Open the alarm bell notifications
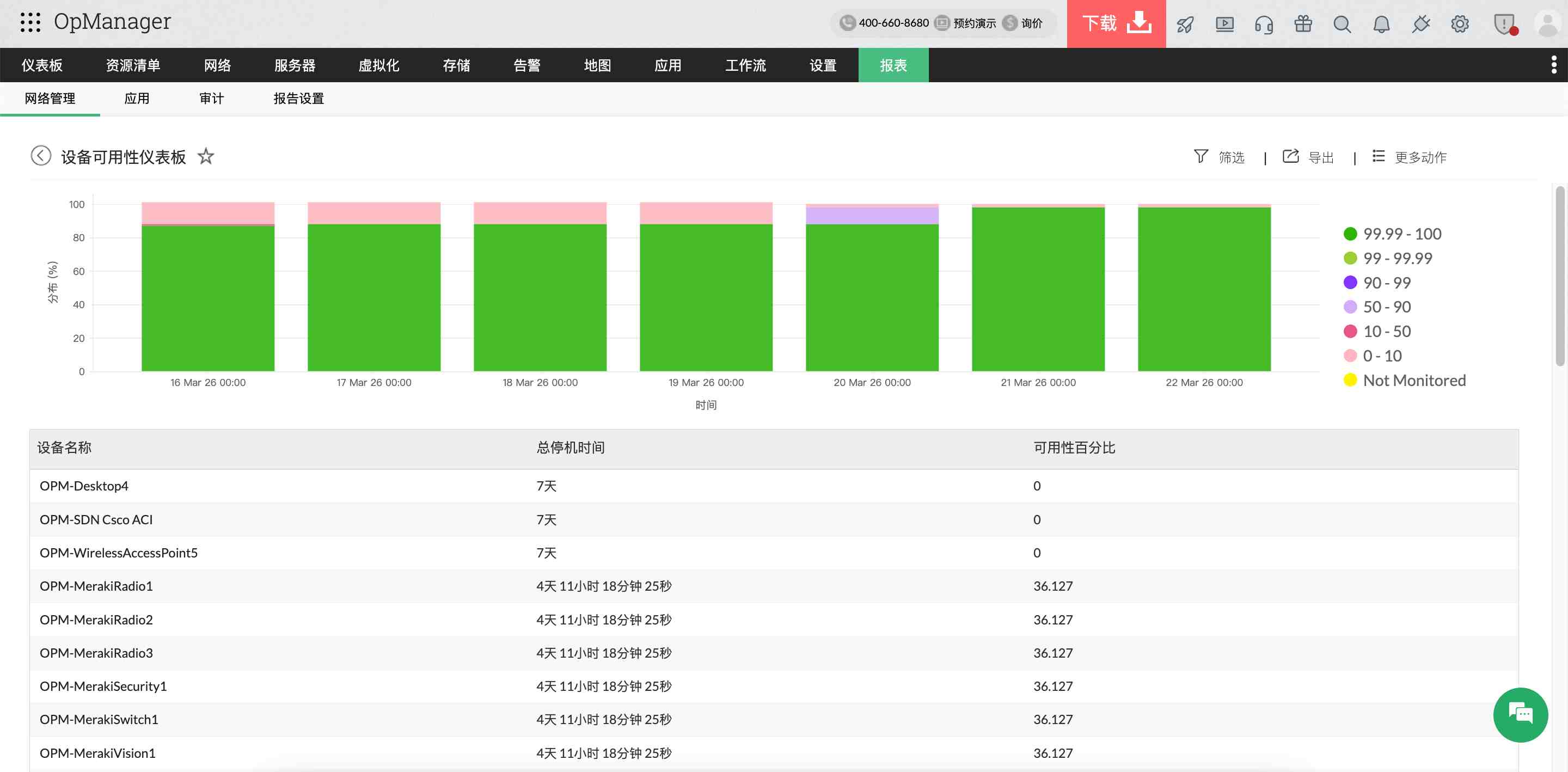The image size is (1568, 772). 1381,24
